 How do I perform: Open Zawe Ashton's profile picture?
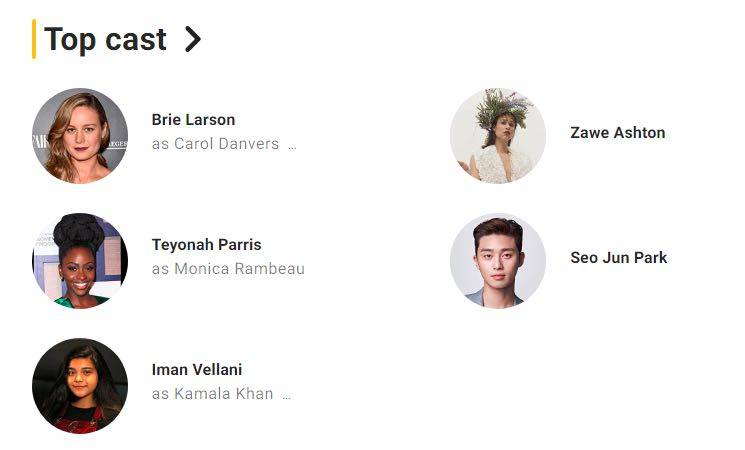498,136
